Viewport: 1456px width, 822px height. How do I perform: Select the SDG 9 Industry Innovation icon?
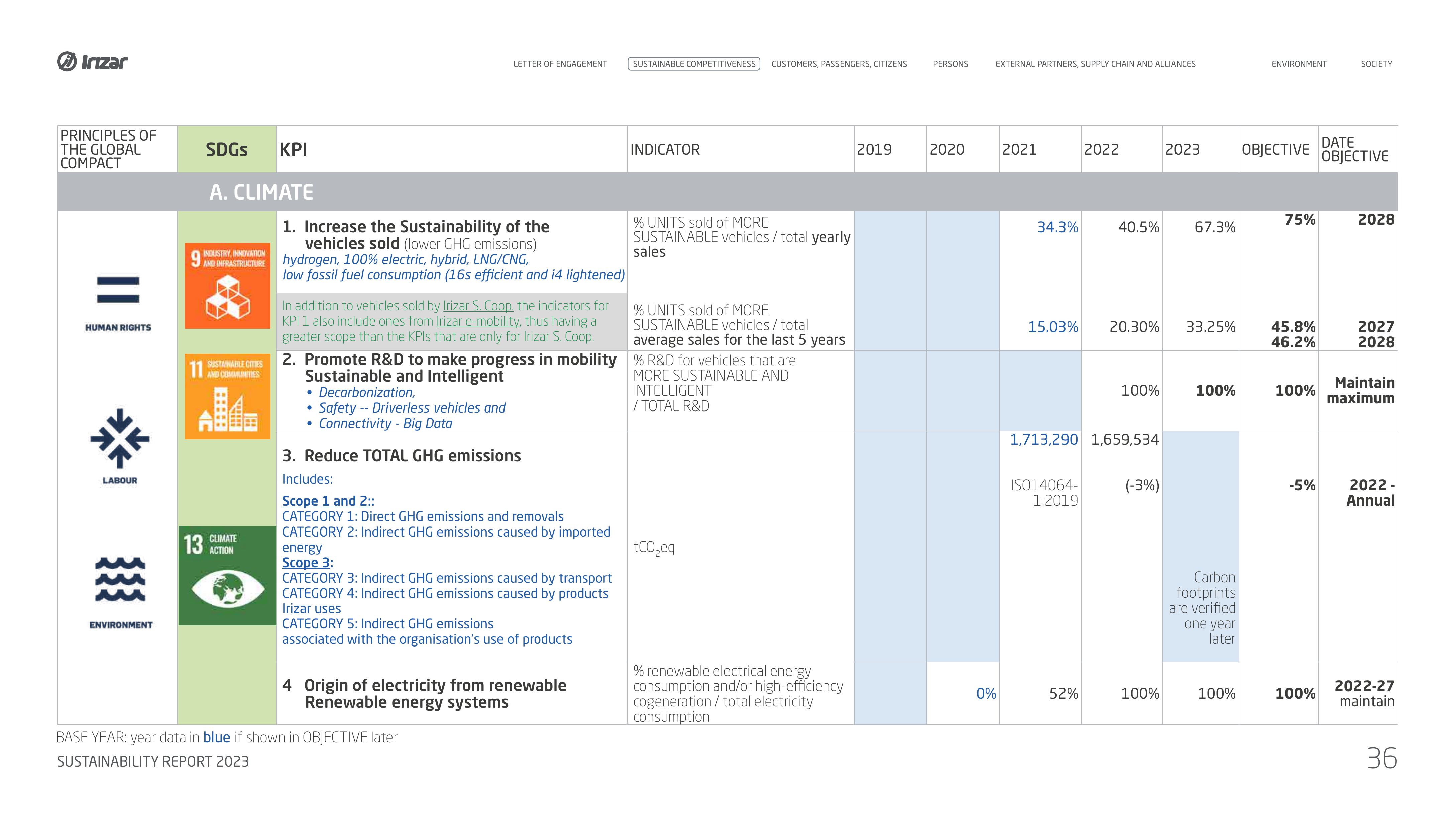(228, 285)
